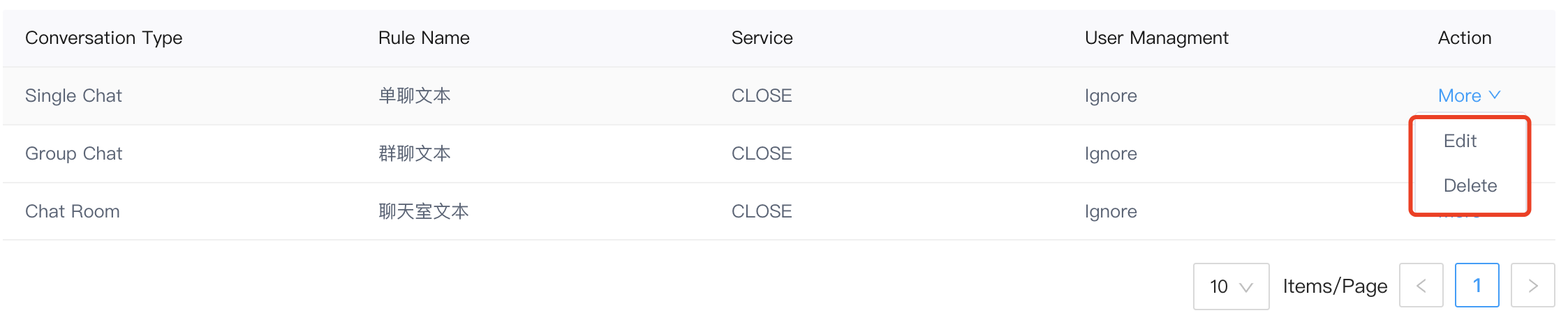The height and width of the screenshot is (336, 1568).
Task: Click the rule name 群聊文本
Action: coord(415,153)
